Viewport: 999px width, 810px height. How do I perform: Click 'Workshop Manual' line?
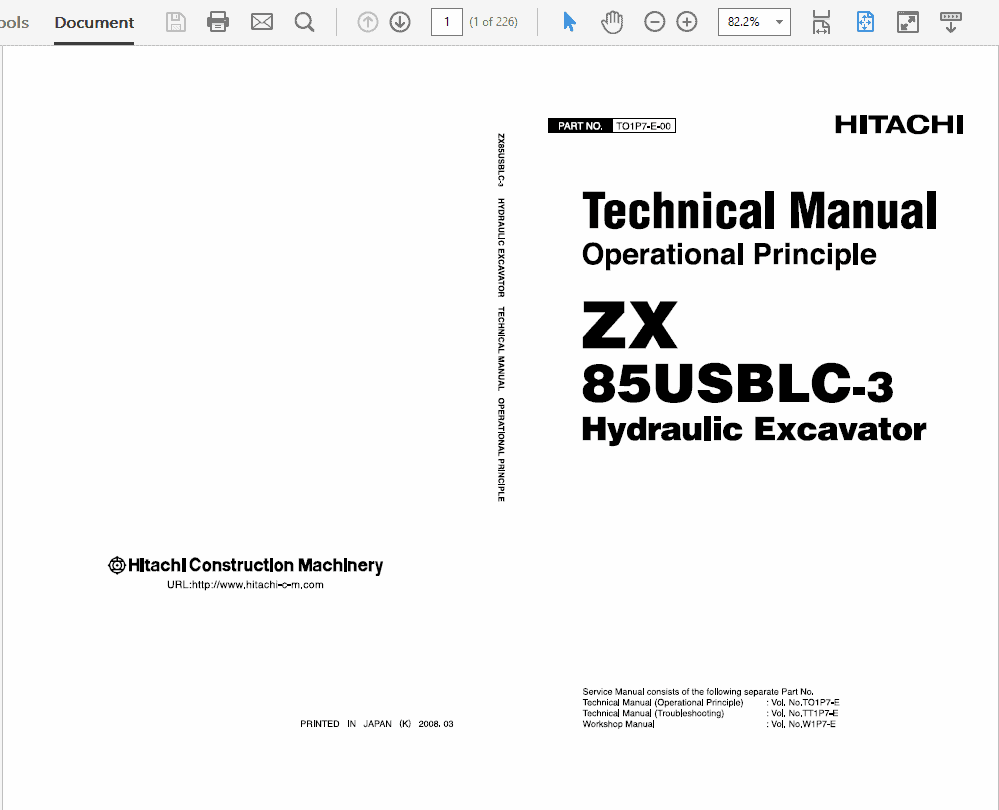point(618,725)
